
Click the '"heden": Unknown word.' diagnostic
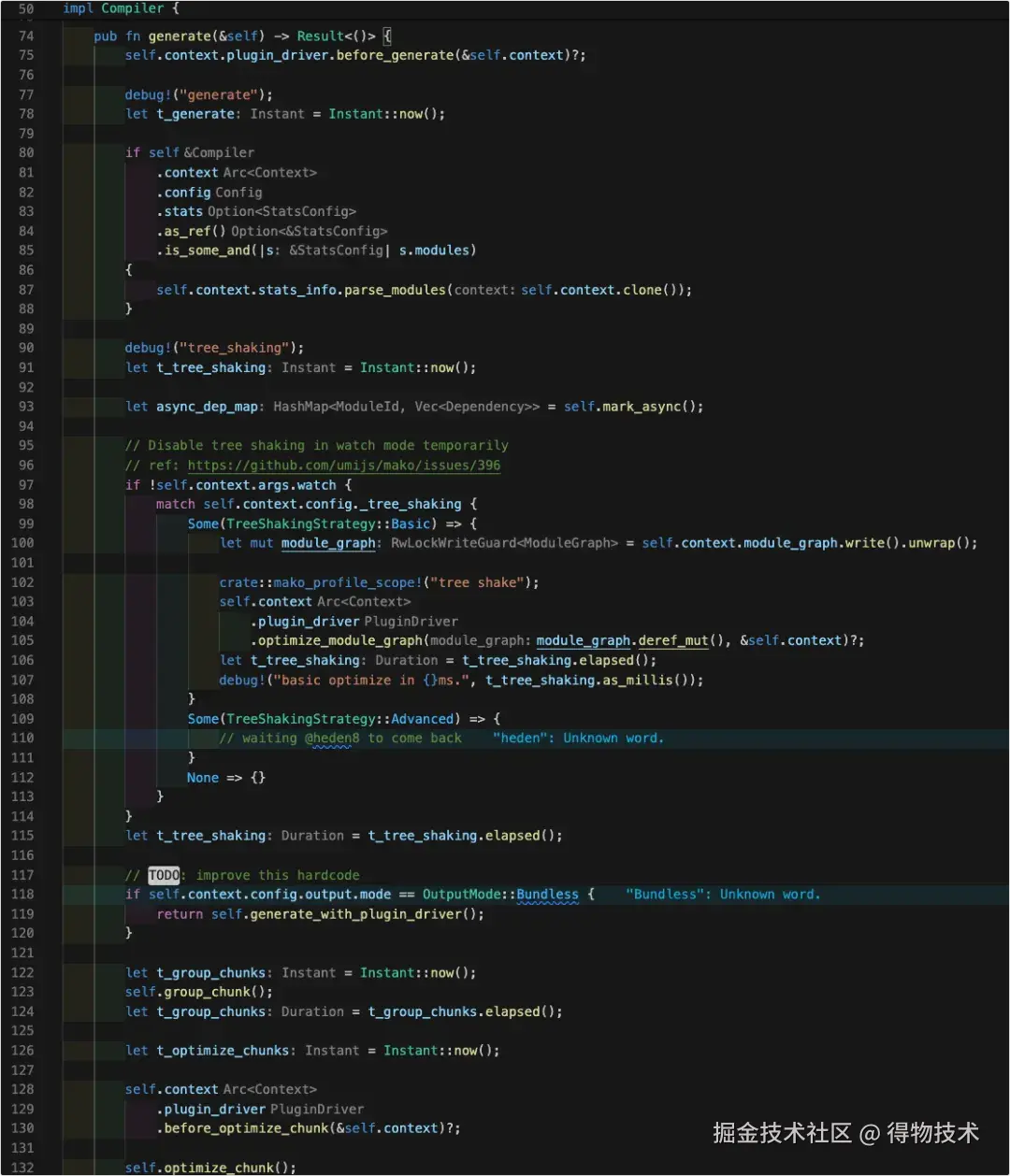(x=578, y=739)
